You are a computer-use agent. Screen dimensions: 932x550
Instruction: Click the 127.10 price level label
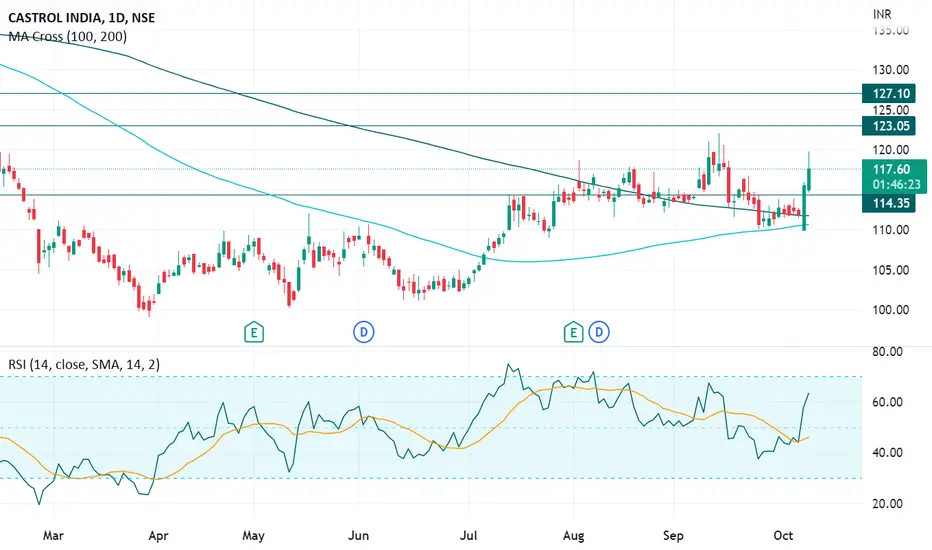889,93
